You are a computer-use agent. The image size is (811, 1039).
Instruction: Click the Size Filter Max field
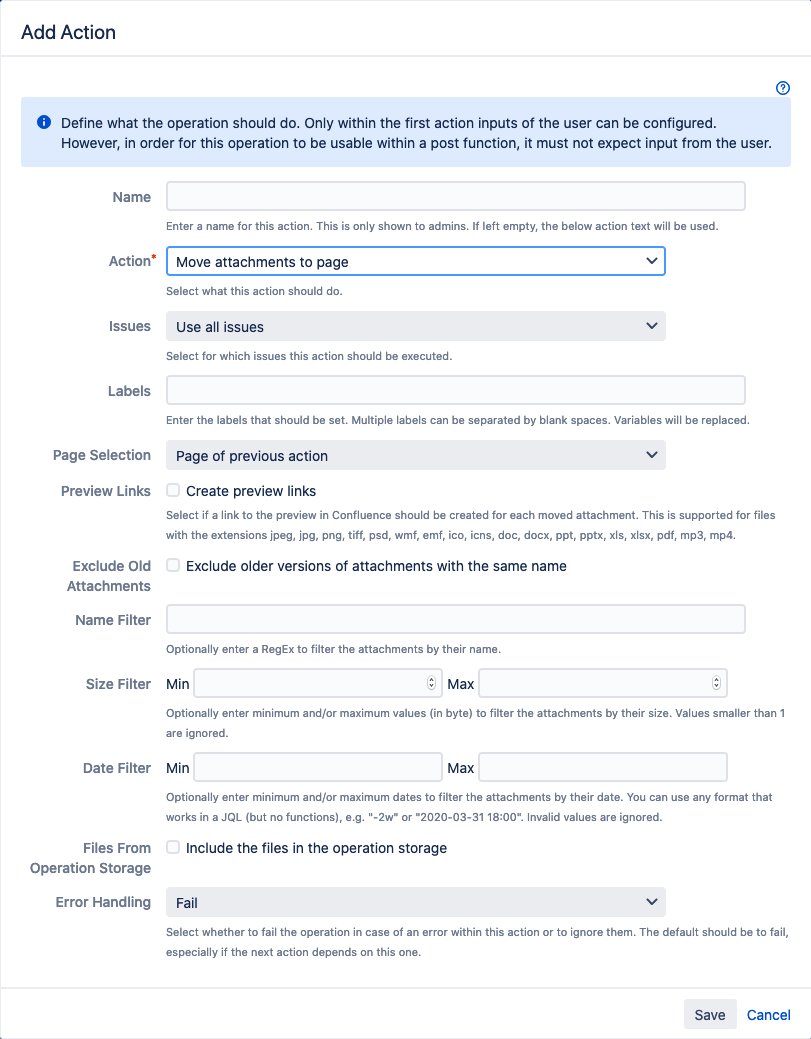(595, 683)
